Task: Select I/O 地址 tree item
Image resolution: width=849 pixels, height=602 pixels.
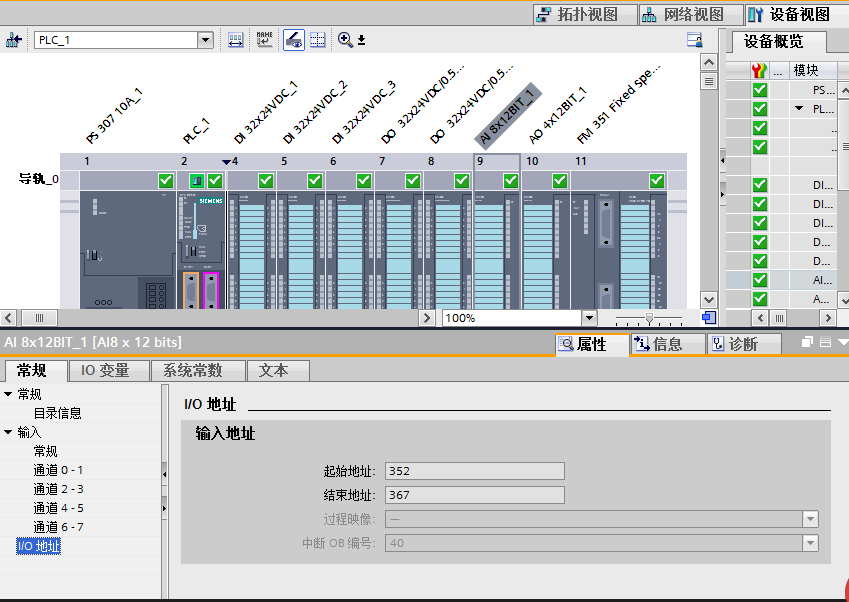Action: tap(38, 546)
